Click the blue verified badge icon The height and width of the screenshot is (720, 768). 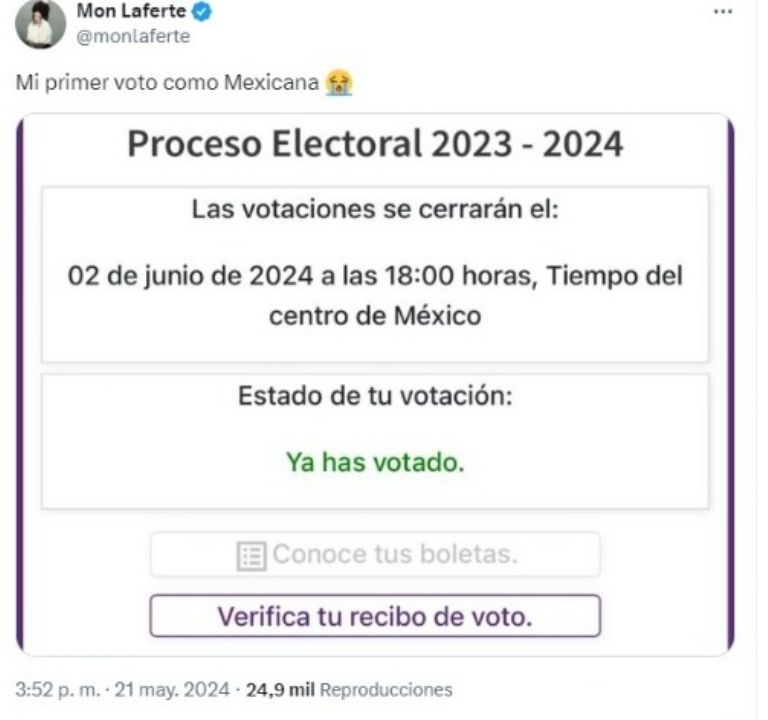click(x=202, y=11)
